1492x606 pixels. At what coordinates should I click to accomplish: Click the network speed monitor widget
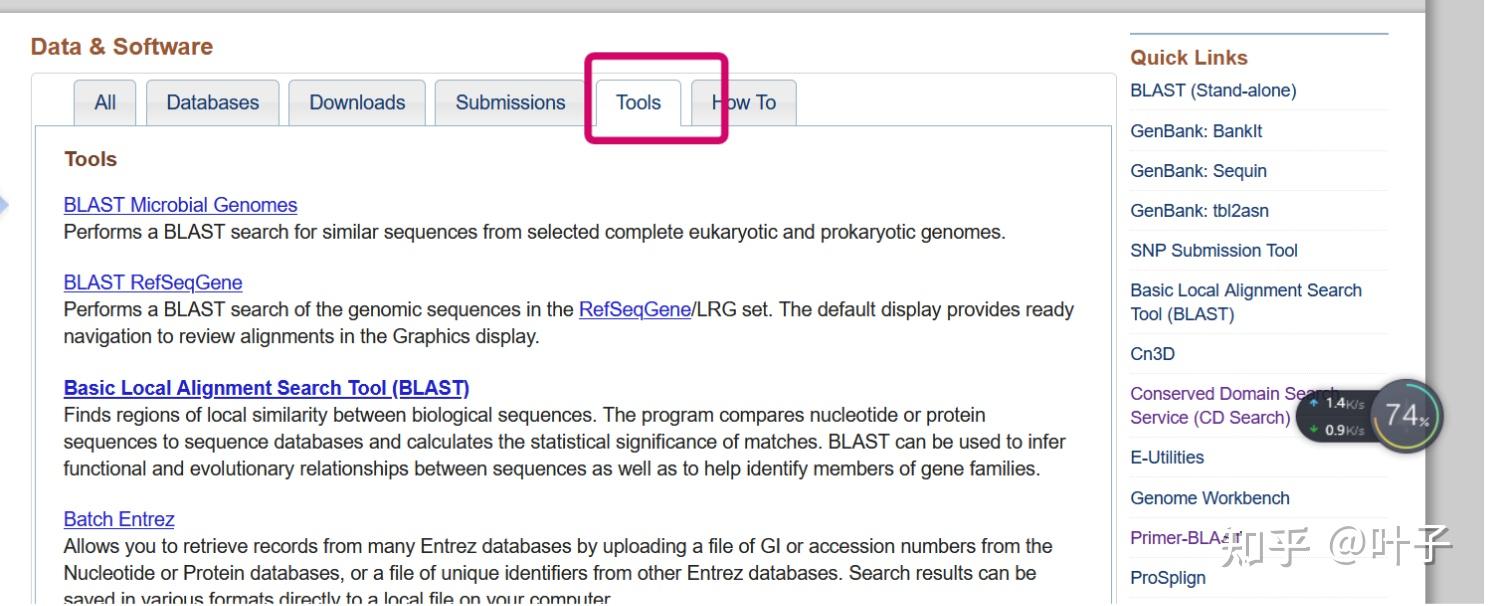tap(1337, 416)
